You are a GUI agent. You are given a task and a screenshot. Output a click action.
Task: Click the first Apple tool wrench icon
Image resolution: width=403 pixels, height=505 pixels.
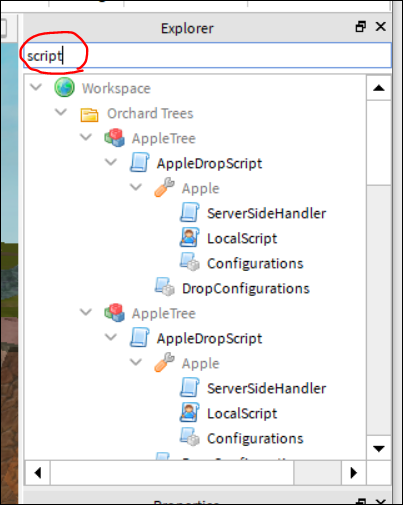coord(165,187)
